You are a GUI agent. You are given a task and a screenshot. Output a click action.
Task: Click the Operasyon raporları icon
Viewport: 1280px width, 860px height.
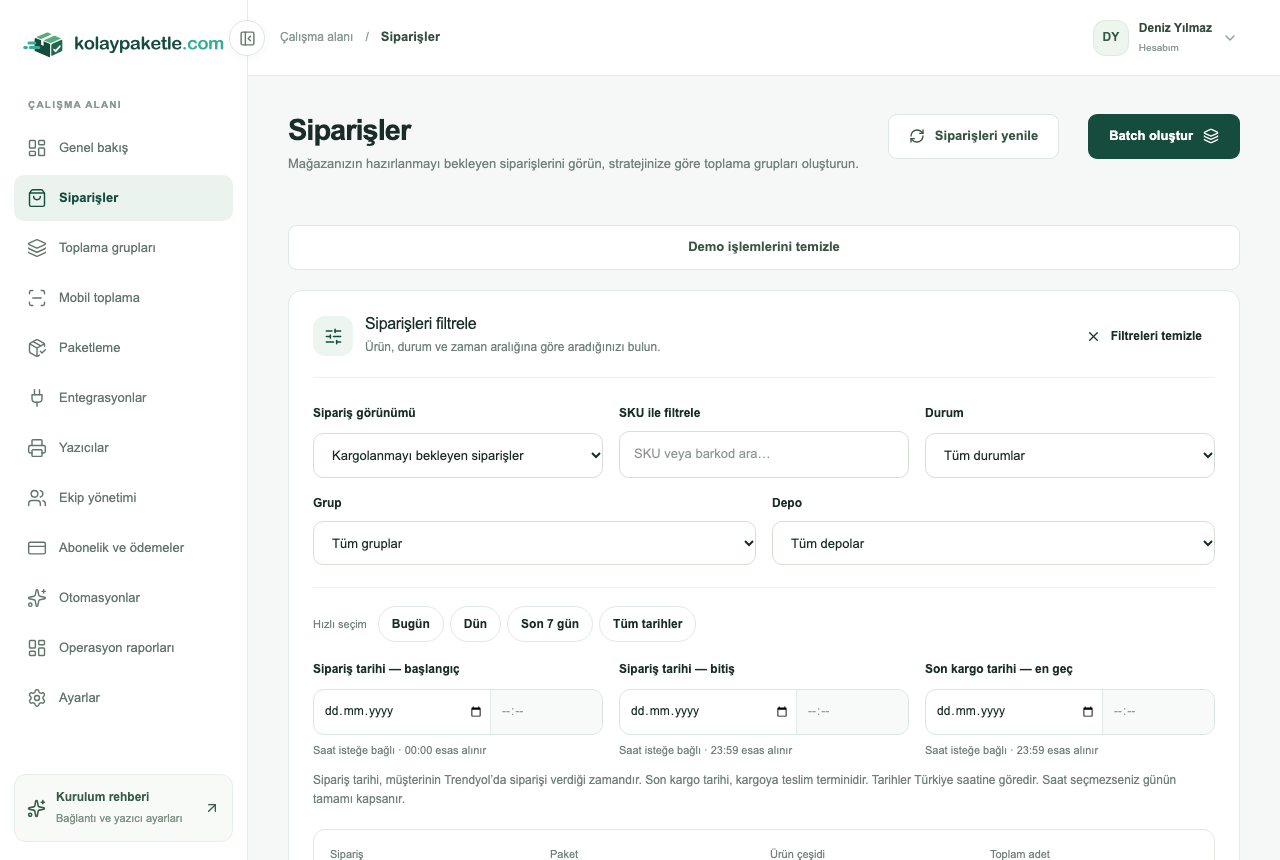37,648
